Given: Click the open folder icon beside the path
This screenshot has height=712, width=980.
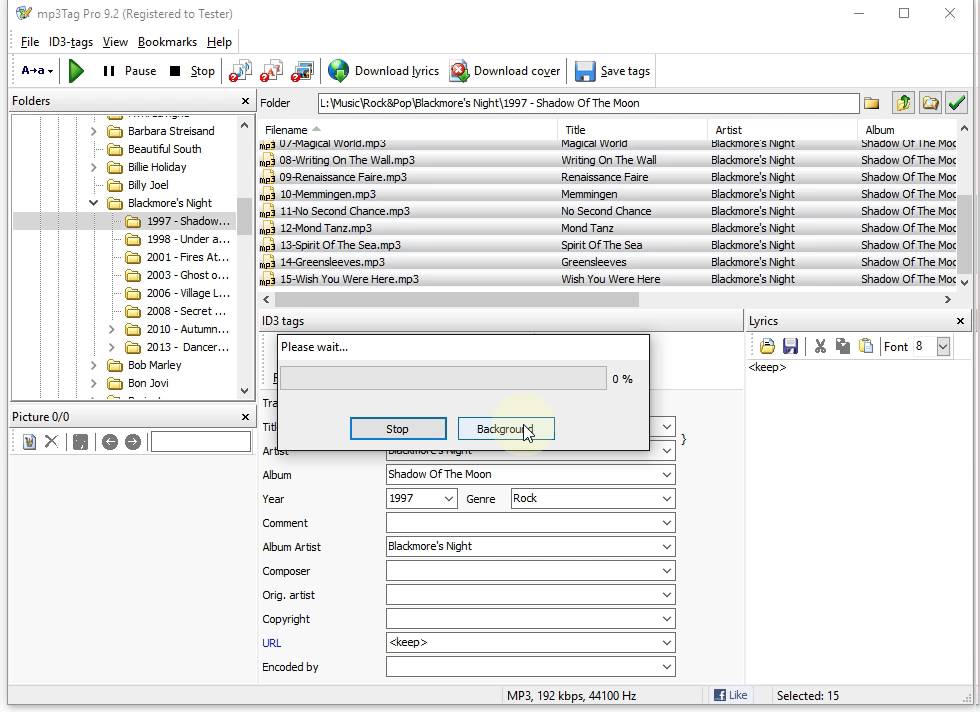Looking at the screenshot, I should click(930, 103).
